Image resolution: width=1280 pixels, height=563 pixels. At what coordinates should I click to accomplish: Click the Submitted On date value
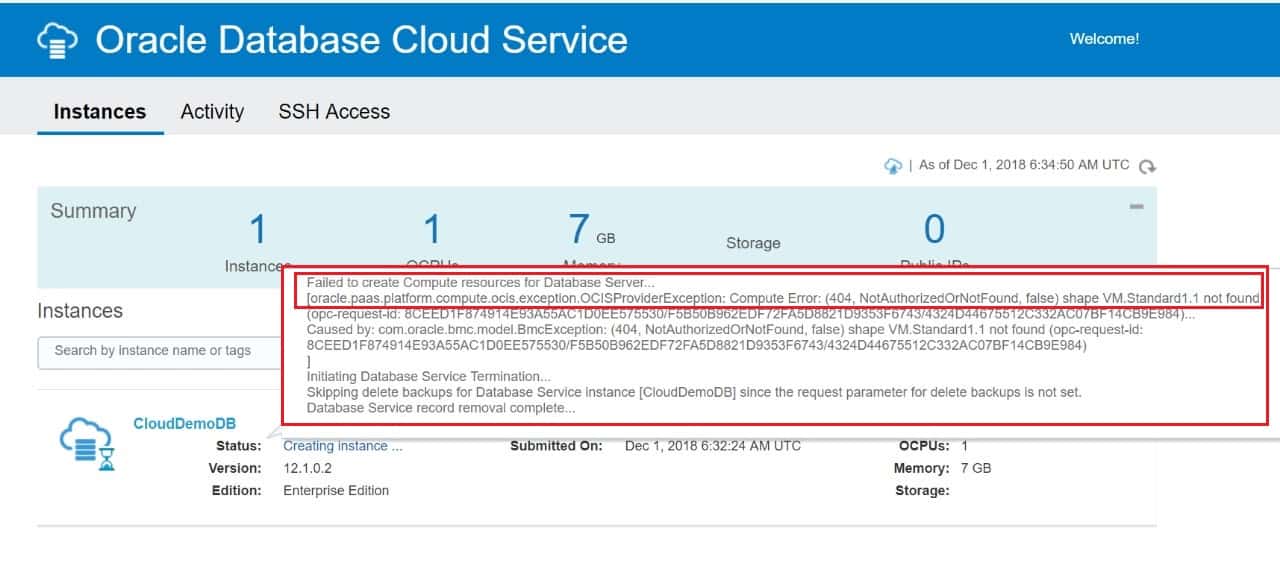[x=713, y=446]
